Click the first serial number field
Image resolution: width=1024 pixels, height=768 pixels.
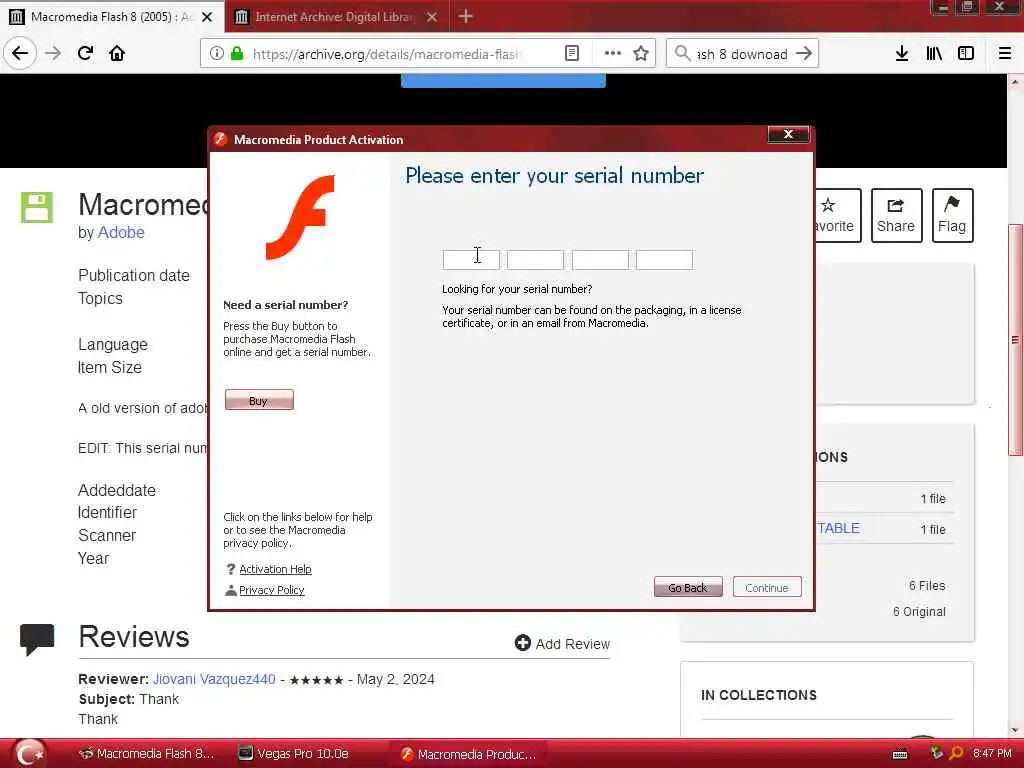(x=471, y=260)
